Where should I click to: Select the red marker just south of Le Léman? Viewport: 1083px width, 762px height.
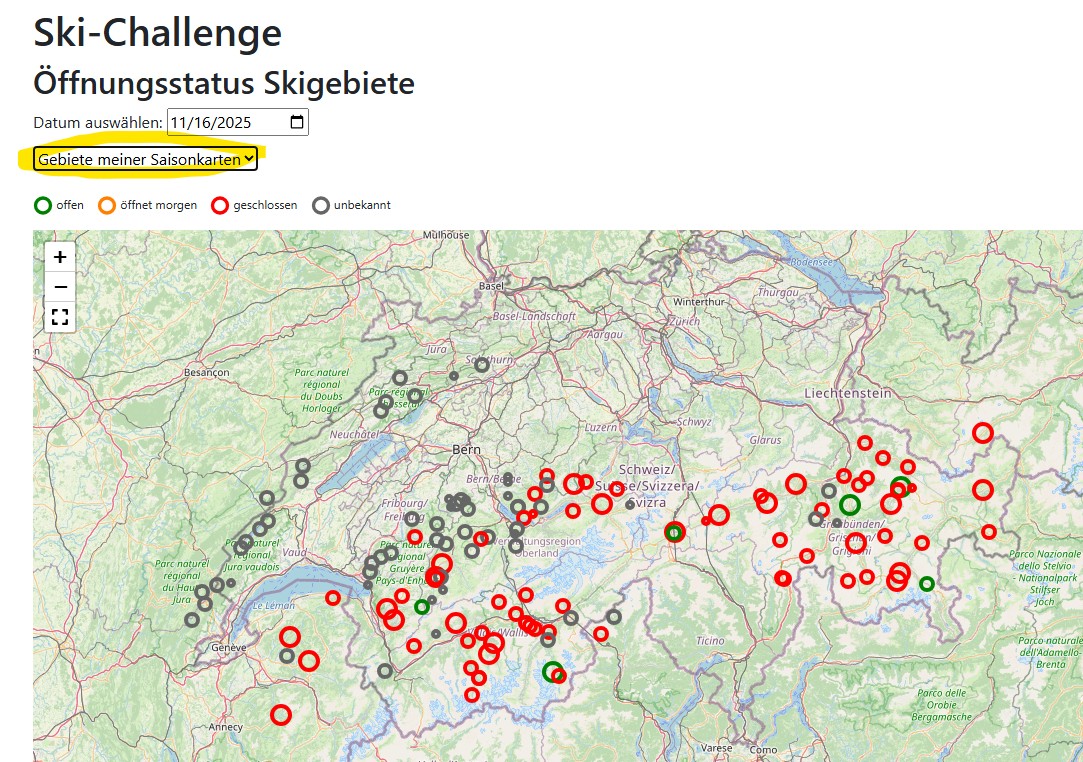333,598
